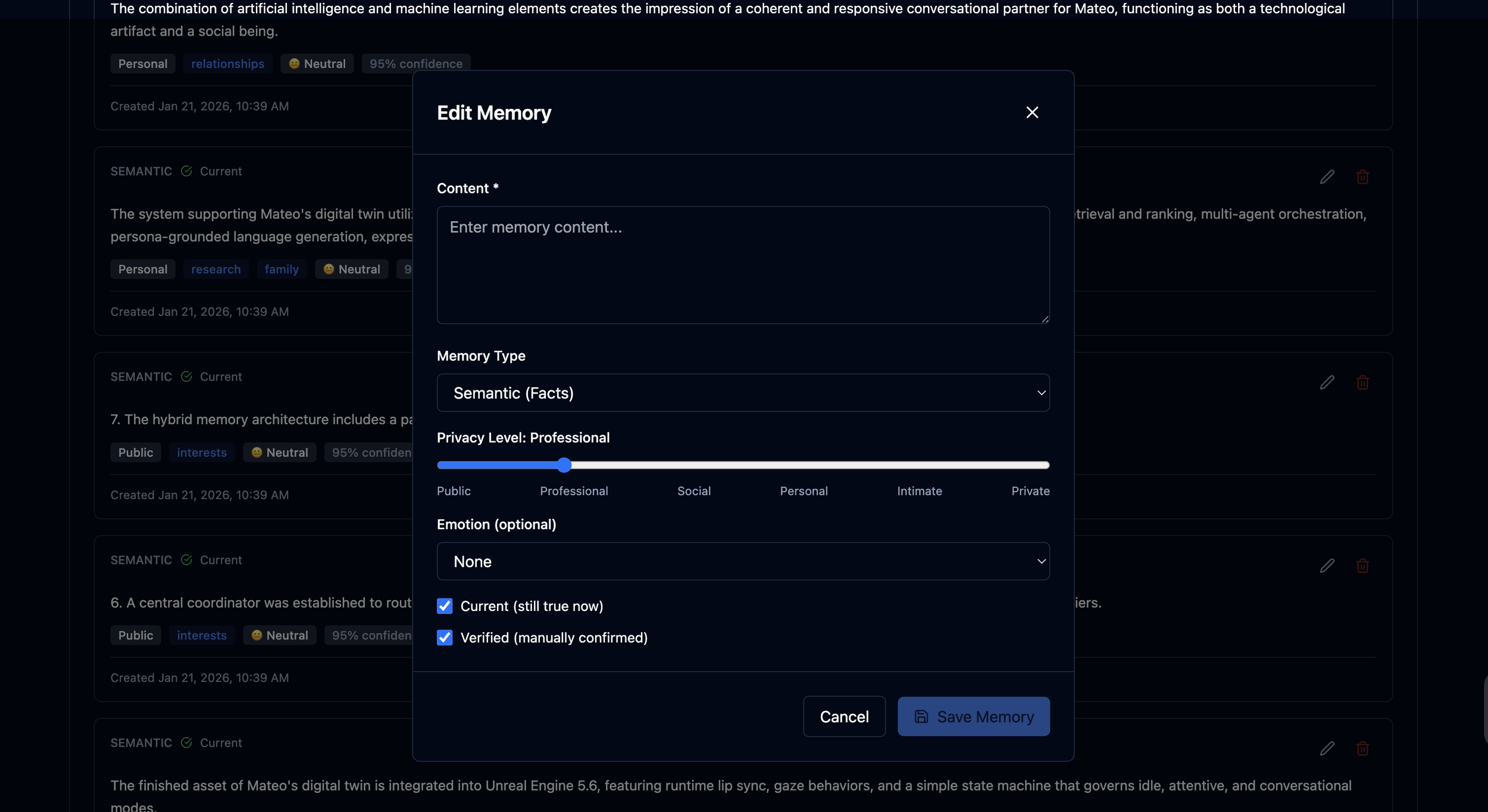Edit the hybrid memory architecture memory

(x=1327, y=383)
